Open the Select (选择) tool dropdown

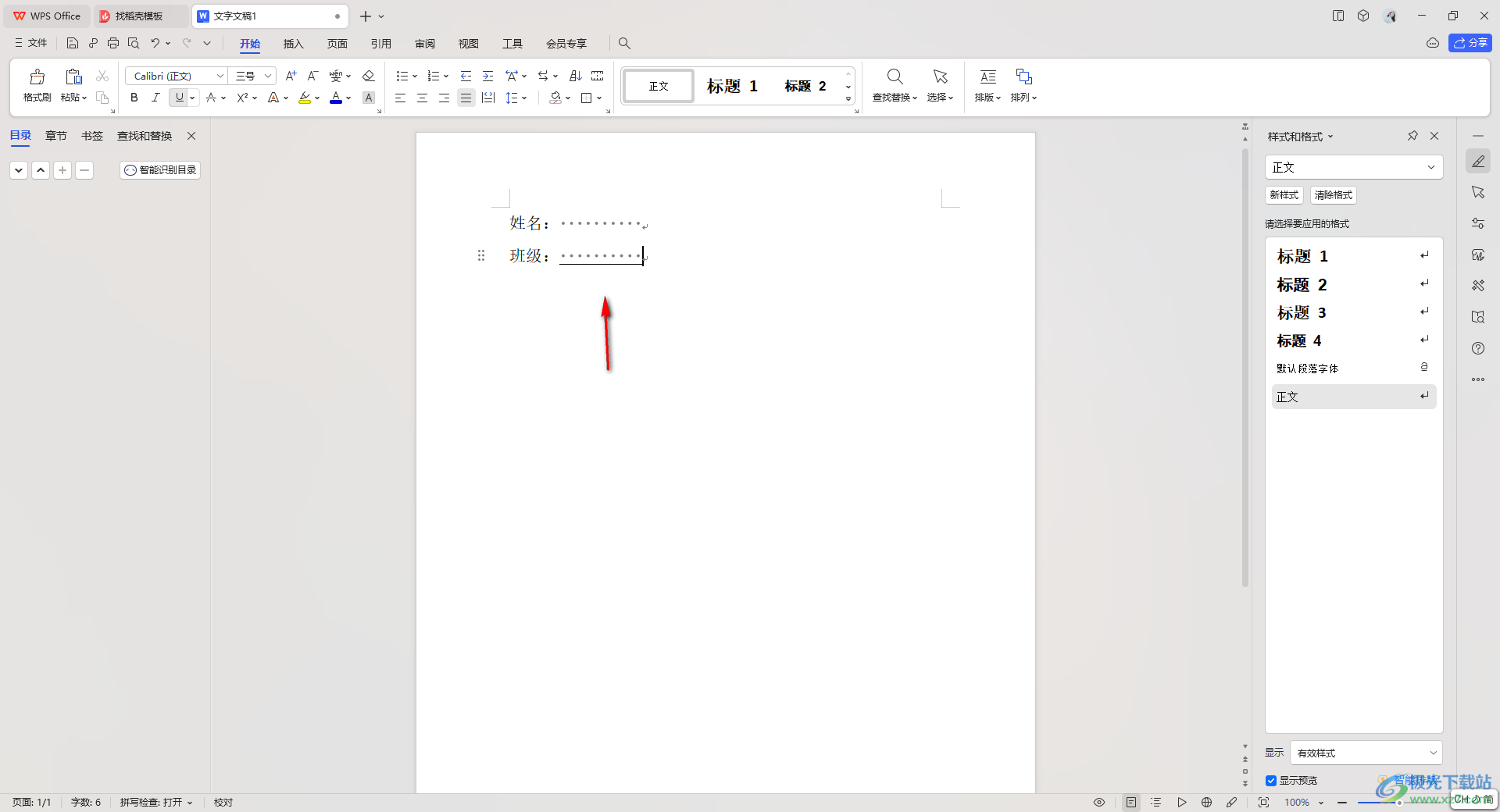[940, 84]
